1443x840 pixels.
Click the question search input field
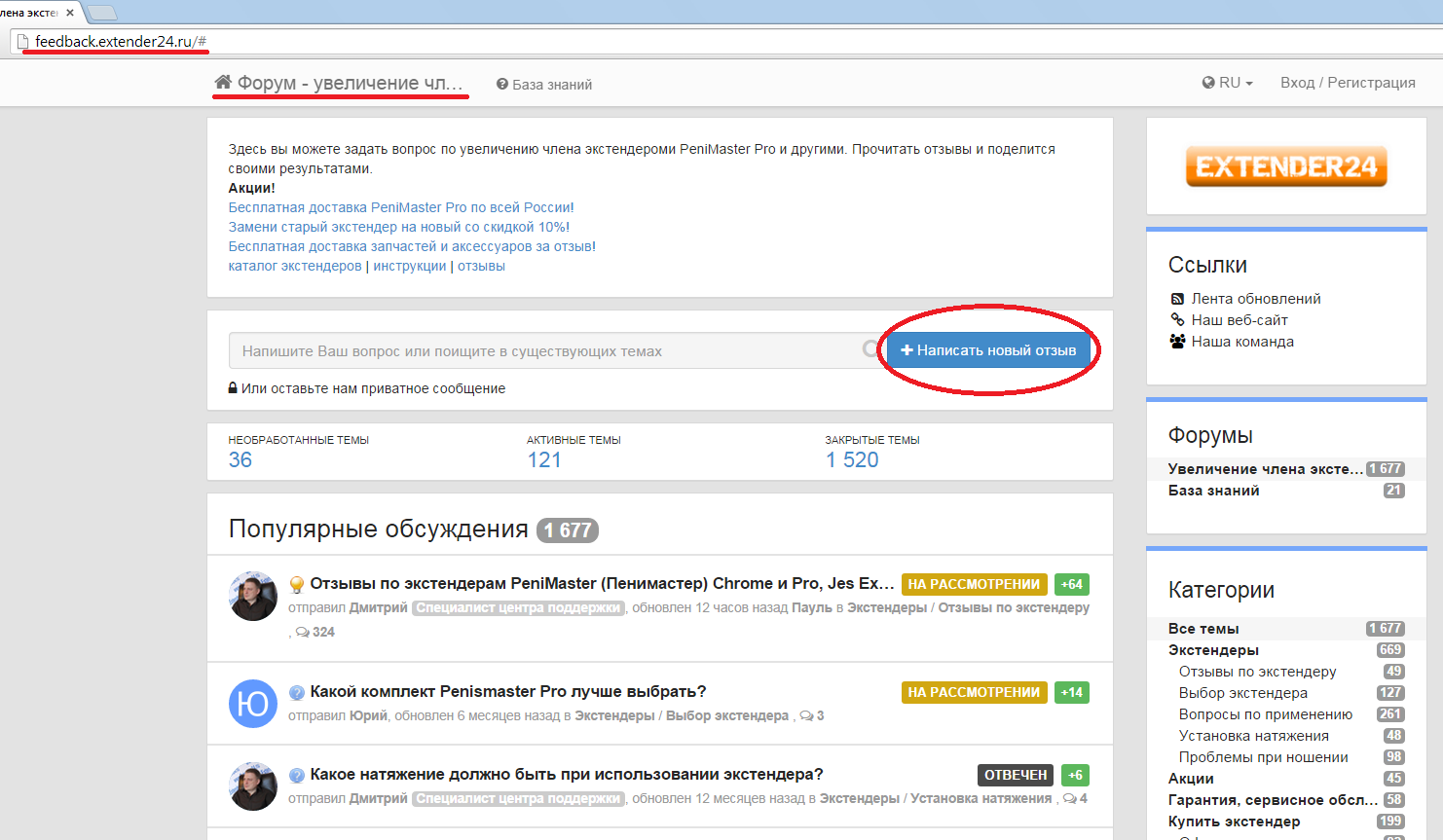(556, 350)
